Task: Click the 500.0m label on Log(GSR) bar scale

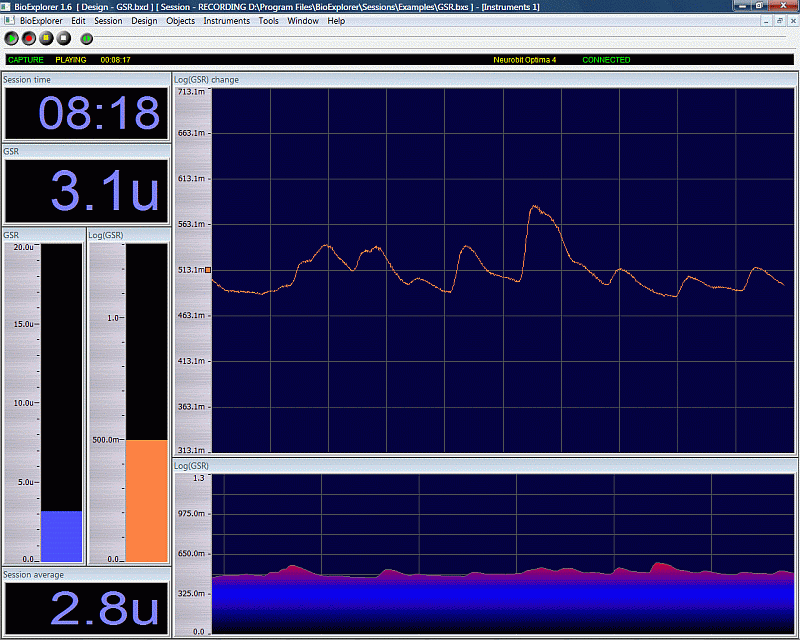Action: [x=106, y=440]
